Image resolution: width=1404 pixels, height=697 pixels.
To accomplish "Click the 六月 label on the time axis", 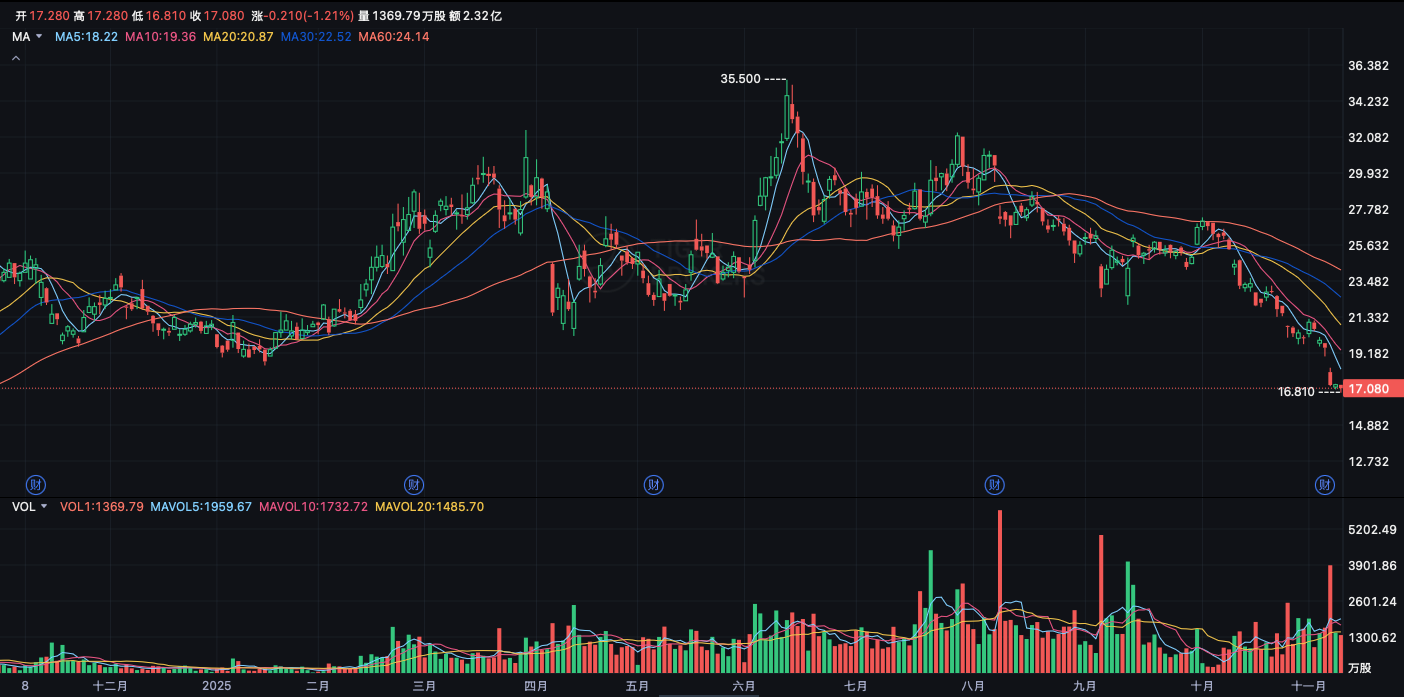I will pos(743,686).
